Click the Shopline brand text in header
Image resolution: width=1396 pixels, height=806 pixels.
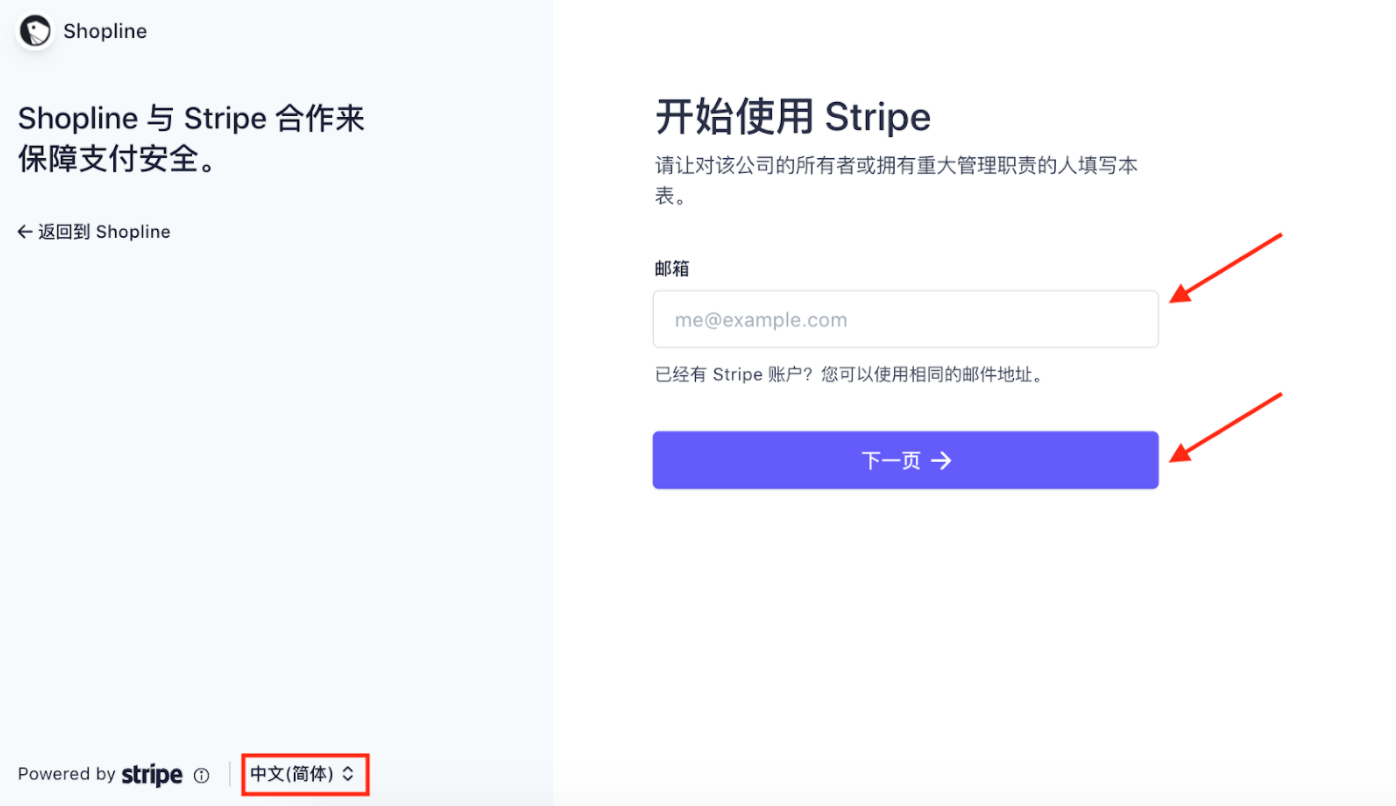tap(104, 30)
